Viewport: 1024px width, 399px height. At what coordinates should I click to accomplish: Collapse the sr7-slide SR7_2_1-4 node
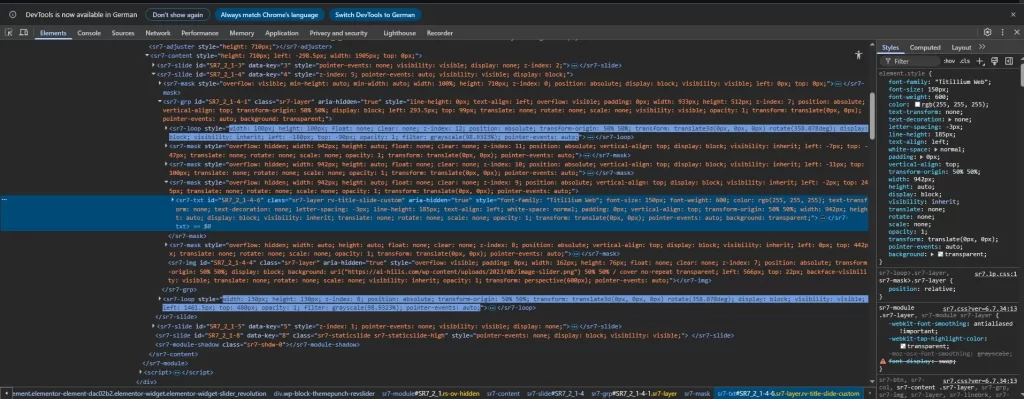(x=153, y=74)
